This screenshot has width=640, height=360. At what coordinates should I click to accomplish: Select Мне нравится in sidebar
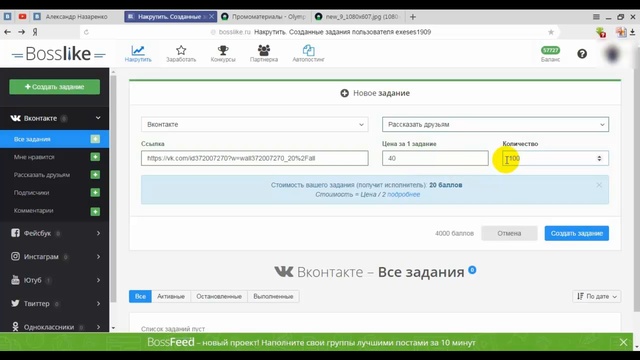point(34,157)
